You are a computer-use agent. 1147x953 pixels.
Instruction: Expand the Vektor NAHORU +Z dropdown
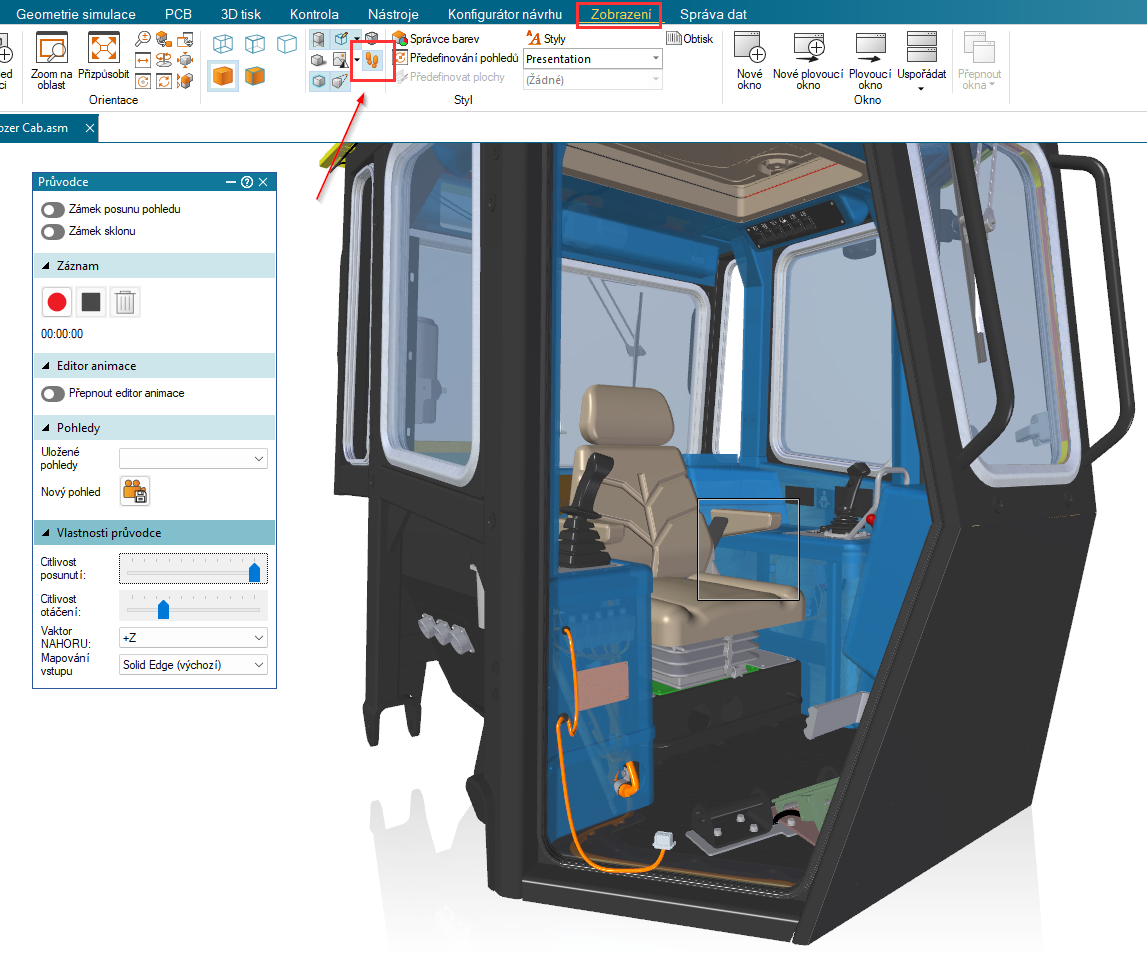click(193, 638)
